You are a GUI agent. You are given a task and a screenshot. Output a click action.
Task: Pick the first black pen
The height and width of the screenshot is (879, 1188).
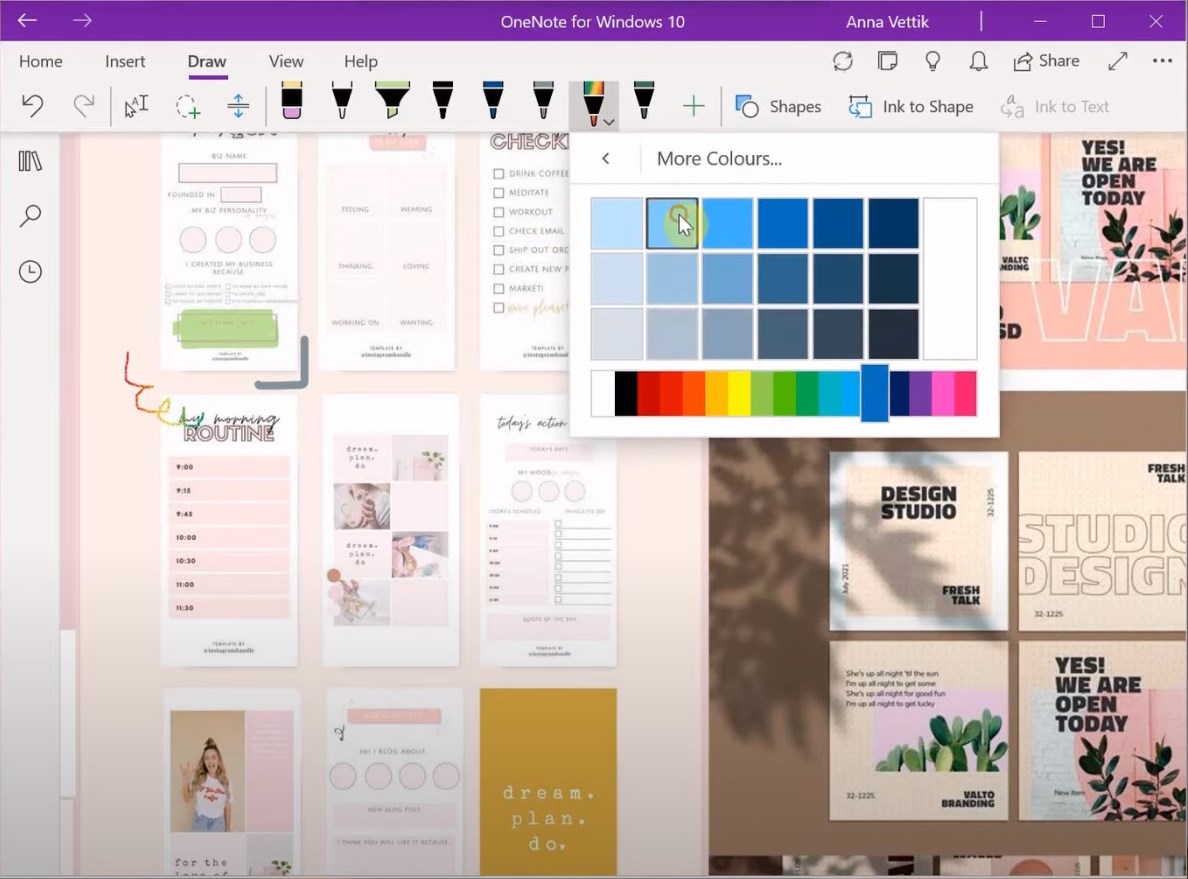click(x=342, y=101)
